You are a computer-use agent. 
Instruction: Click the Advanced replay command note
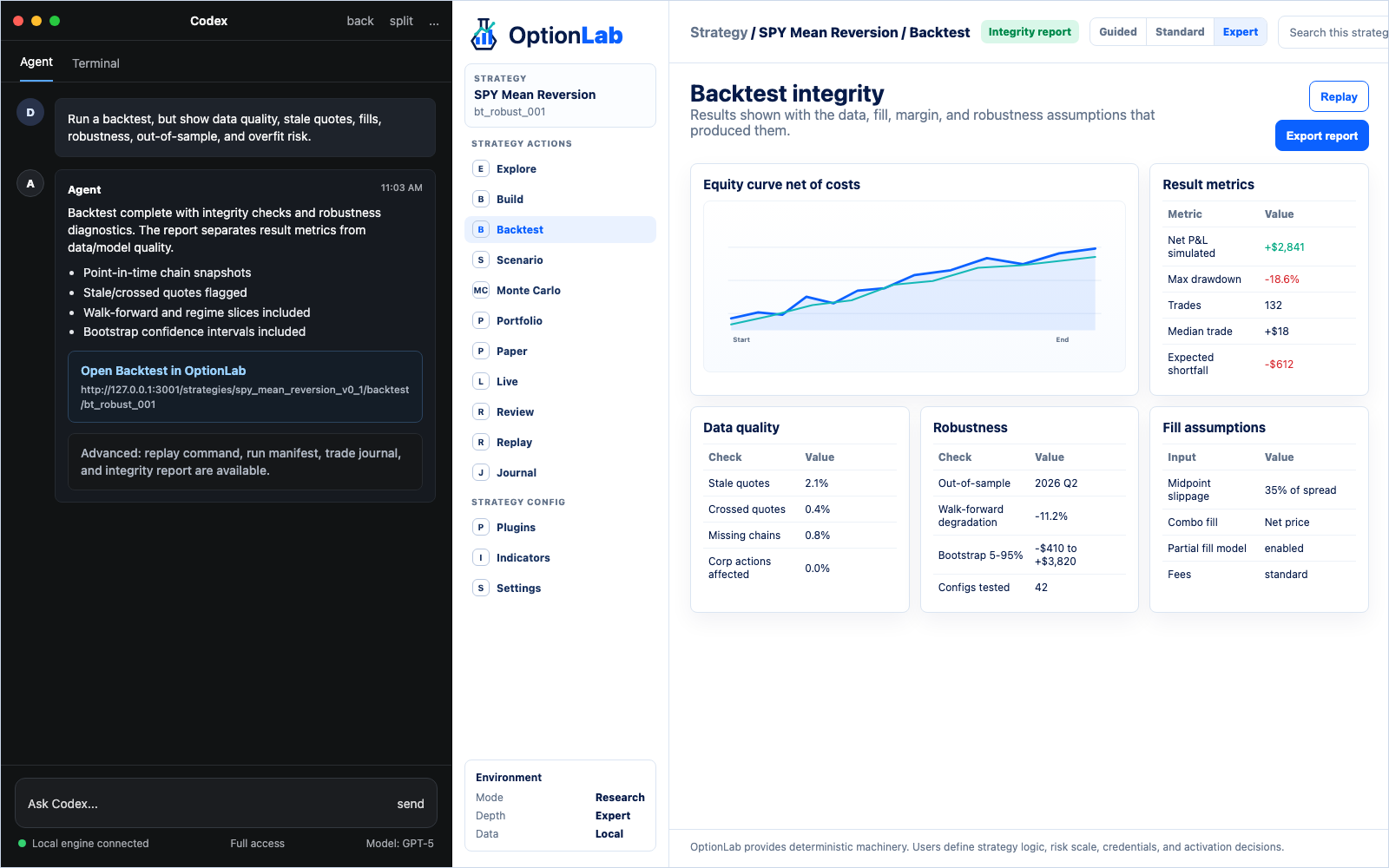click(x=245, y=462)
